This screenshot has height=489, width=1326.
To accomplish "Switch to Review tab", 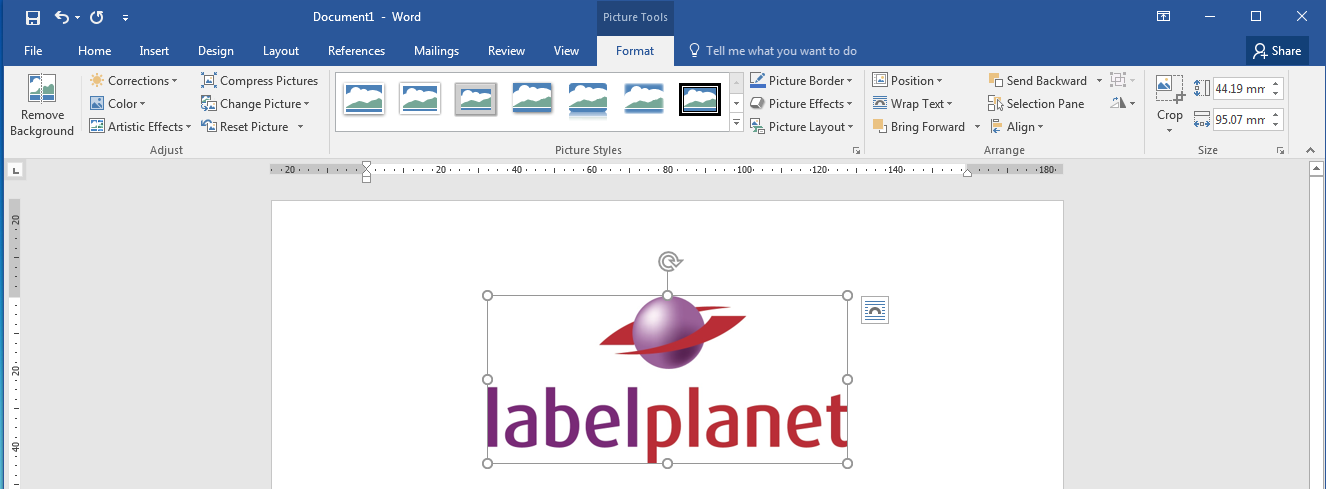I will coord(506,51).
